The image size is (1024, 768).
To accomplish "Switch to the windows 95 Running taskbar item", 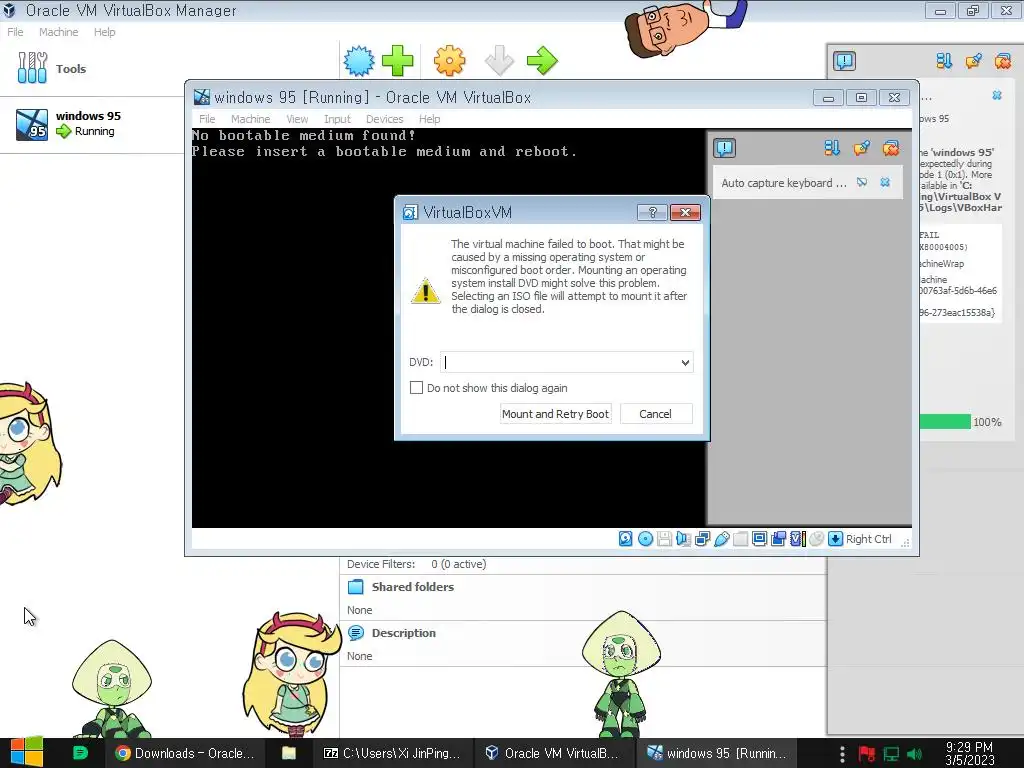I will 716,753.
